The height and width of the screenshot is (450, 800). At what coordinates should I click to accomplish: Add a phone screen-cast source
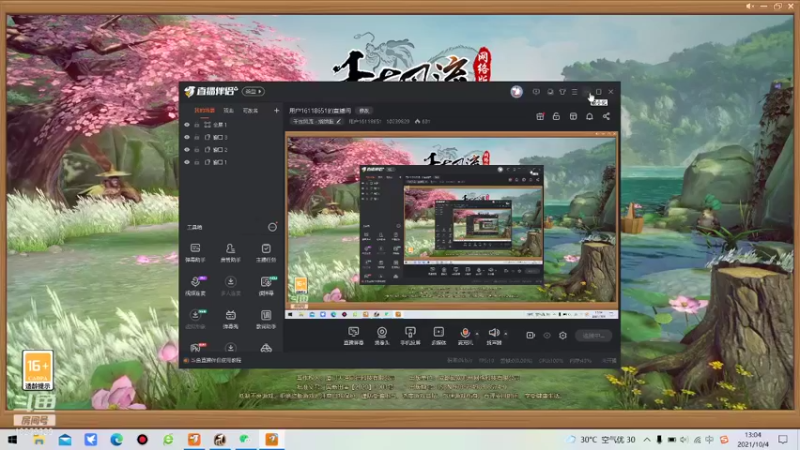(x=410, y=336)
